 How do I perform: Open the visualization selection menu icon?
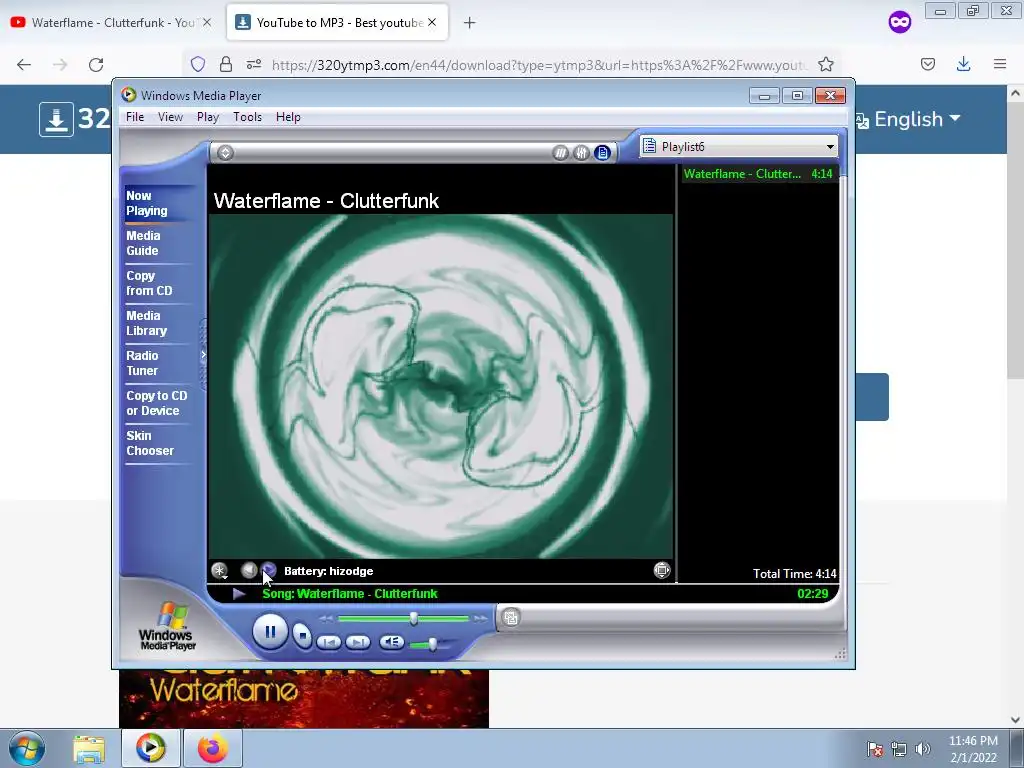point(219,571)
